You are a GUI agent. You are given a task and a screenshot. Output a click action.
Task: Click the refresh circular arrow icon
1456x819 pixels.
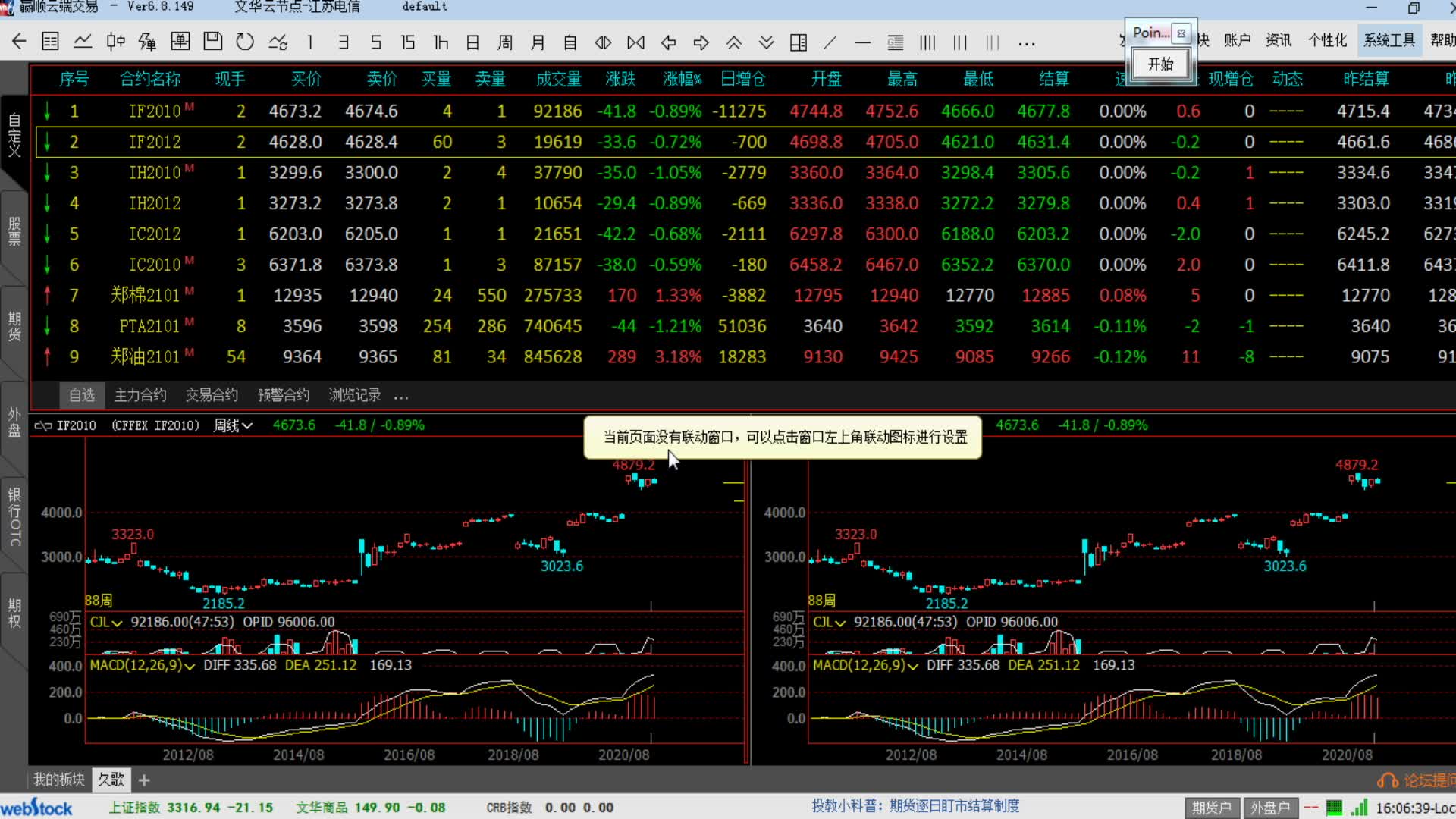point(244,42)
